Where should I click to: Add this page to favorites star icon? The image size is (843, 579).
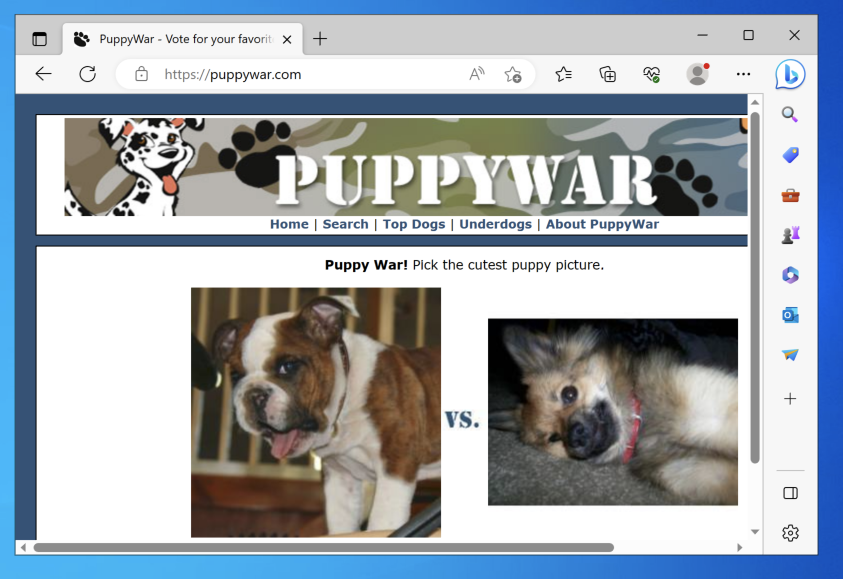513,74
